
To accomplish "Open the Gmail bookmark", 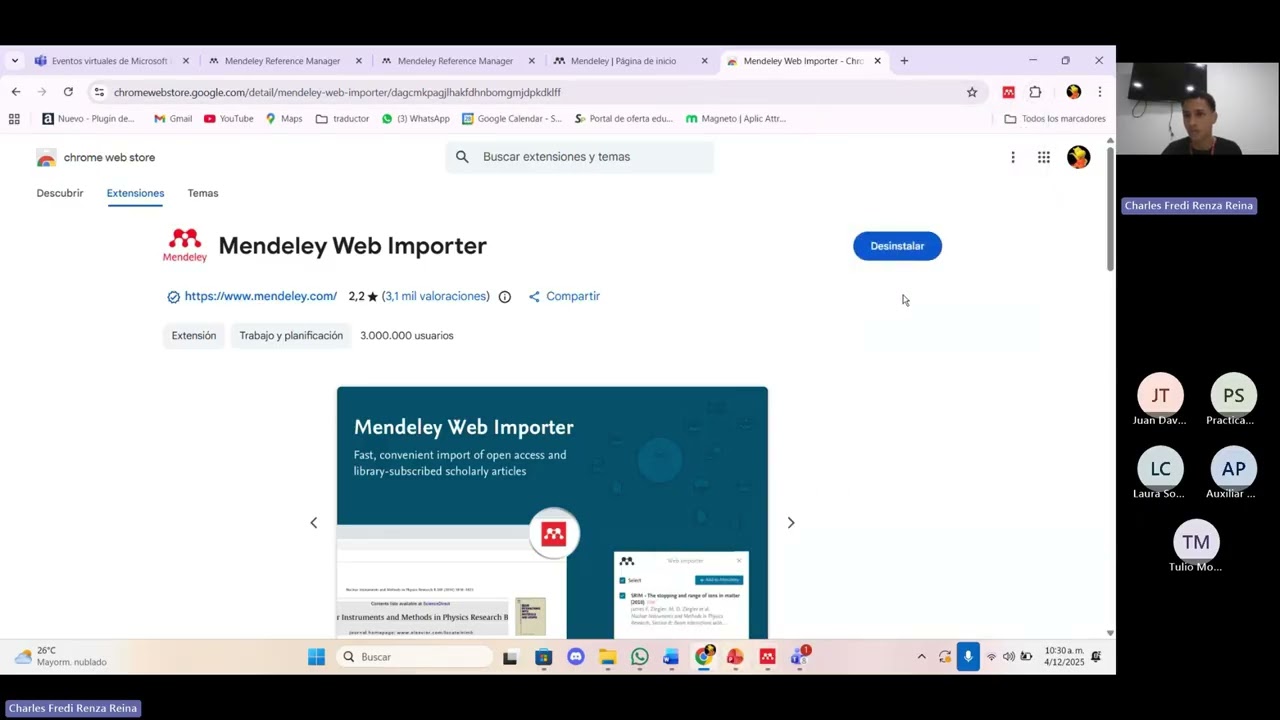I will (172, 119).
